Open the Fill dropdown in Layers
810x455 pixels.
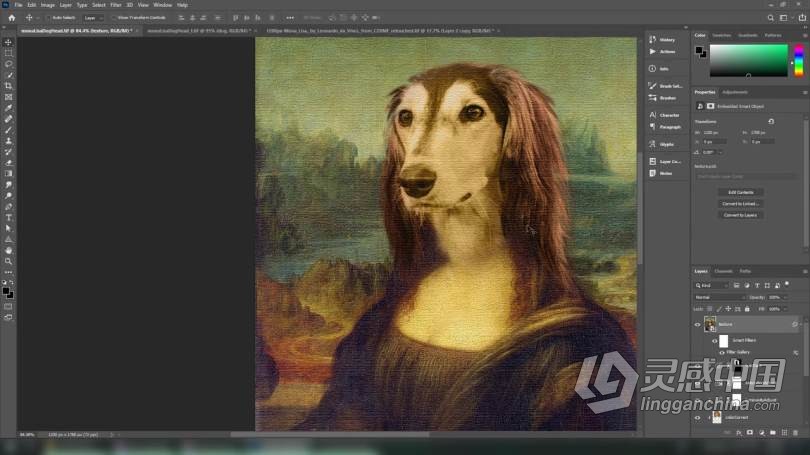tap(785, 309)
